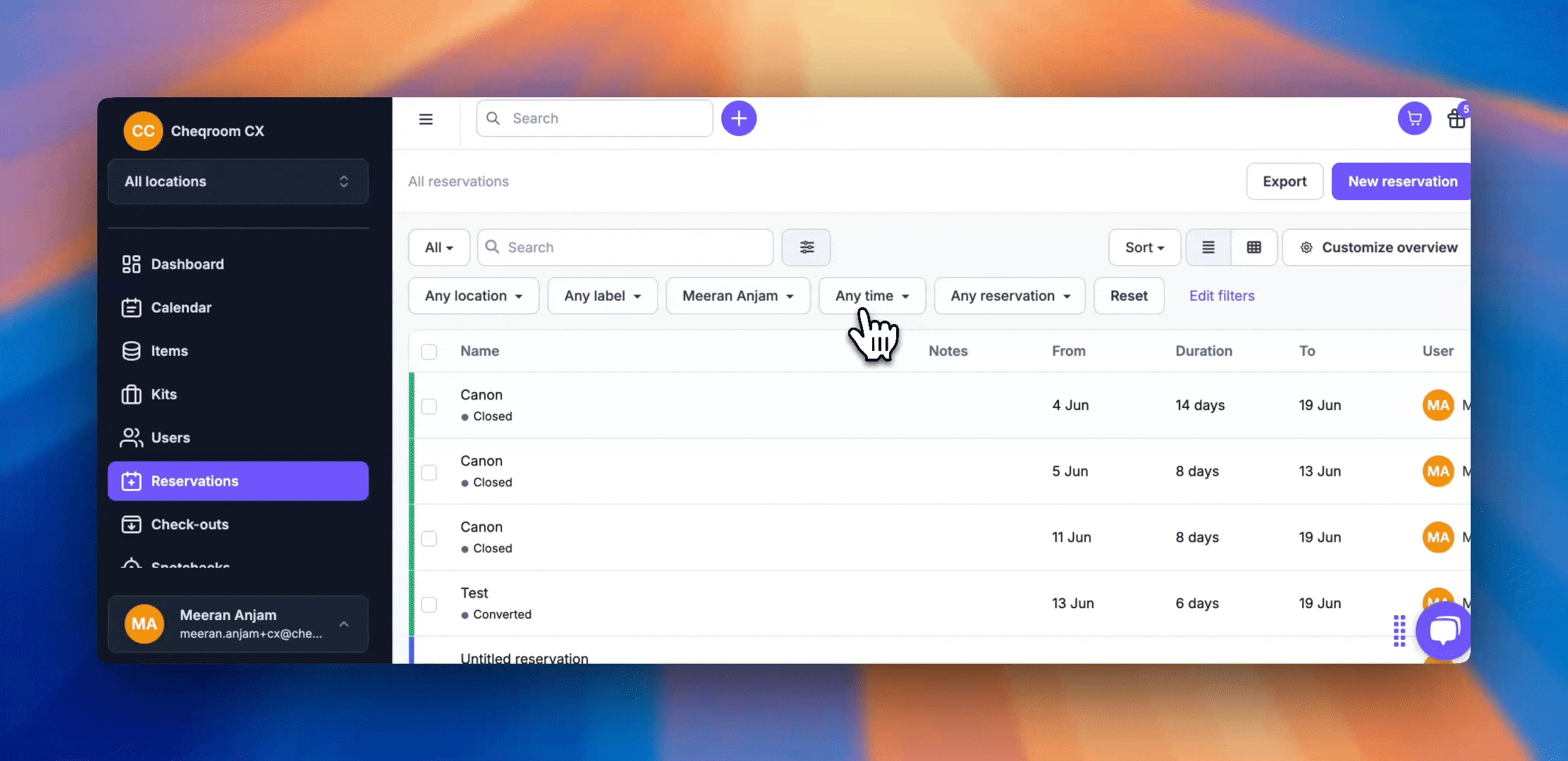Open the chat support bubble

[x=1444, y=631]
